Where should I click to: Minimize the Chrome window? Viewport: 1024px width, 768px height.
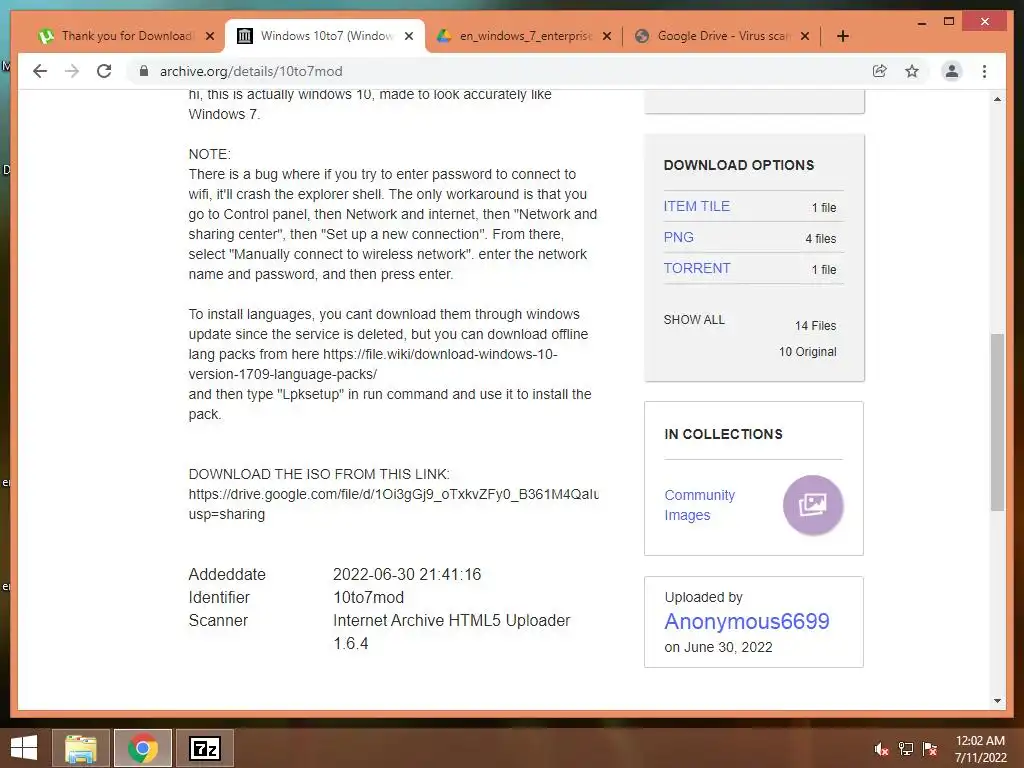tap(921, 22)
